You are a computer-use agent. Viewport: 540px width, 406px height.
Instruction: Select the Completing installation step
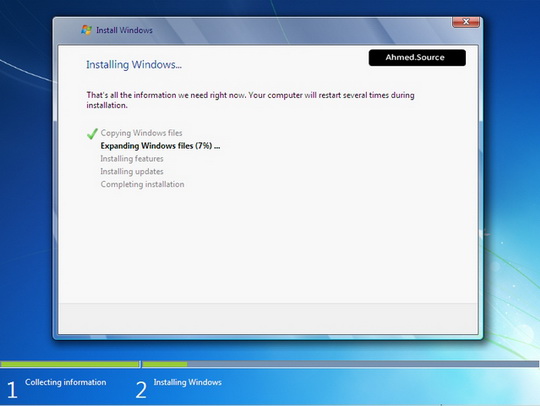coord(142,184)
